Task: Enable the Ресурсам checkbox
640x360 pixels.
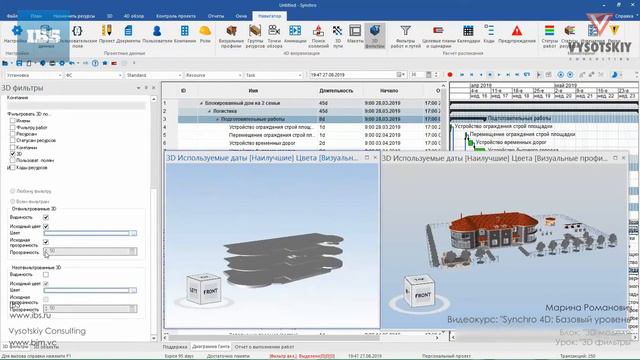Action: [x=13, y=134]
